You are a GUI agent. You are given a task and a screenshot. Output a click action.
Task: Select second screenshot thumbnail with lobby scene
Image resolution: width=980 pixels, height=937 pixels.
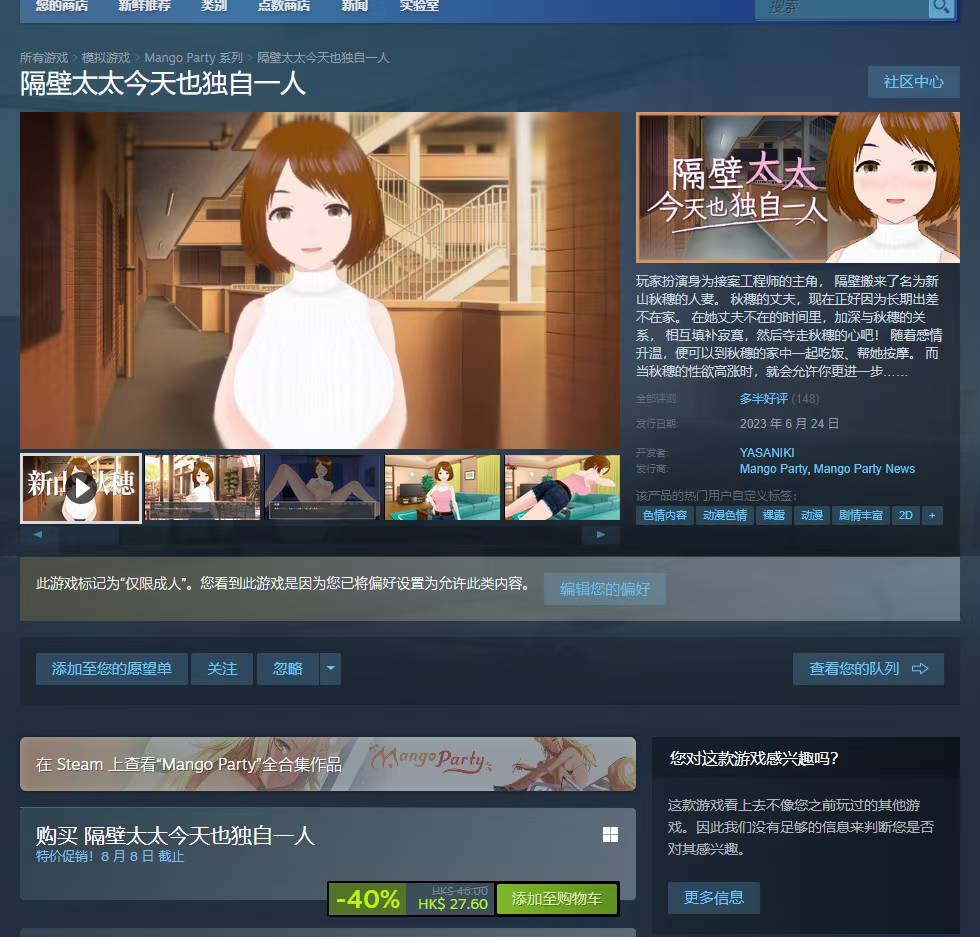(x=202, y=488)
